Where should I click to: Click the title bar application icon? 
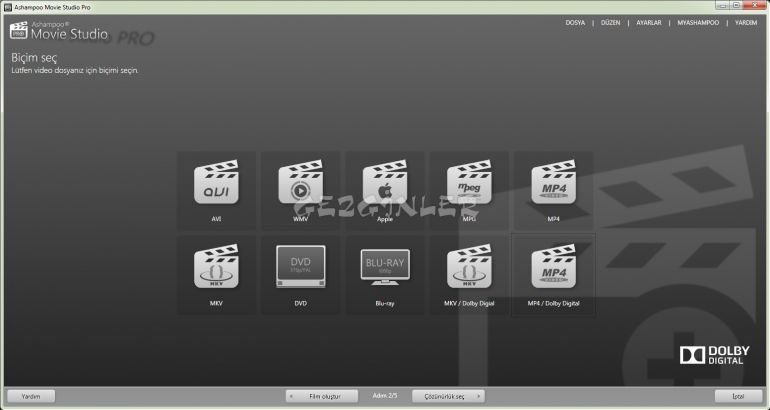[x=8, y=7]
